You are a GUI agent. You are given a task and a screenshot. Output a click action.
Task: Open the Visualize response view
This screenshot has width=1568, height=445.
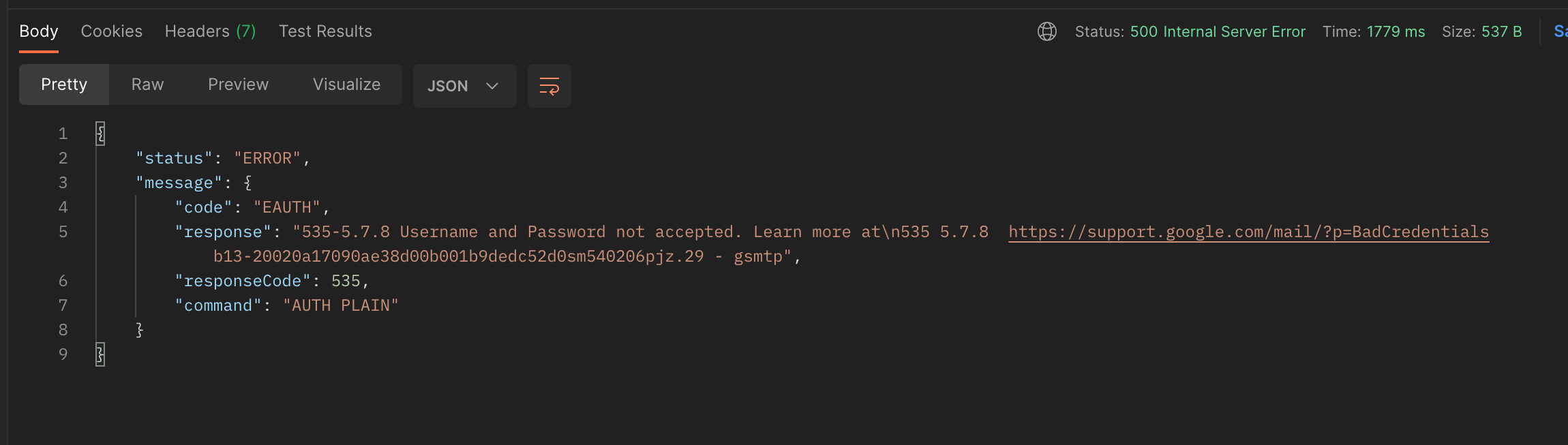(346, 85)
